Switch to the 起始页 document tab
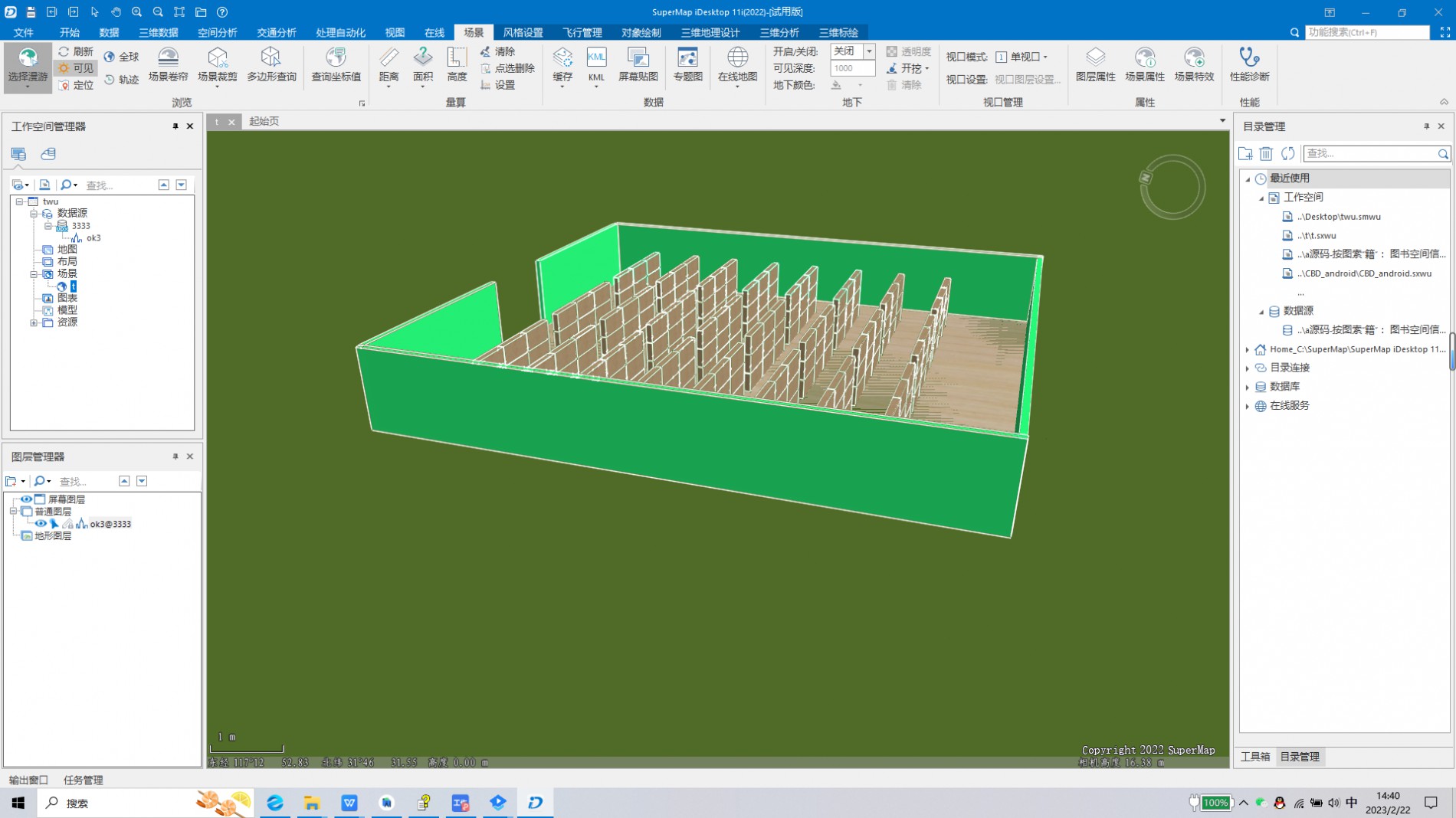Viewport: 1456px width, 818px height. click(x=264, y=121)
